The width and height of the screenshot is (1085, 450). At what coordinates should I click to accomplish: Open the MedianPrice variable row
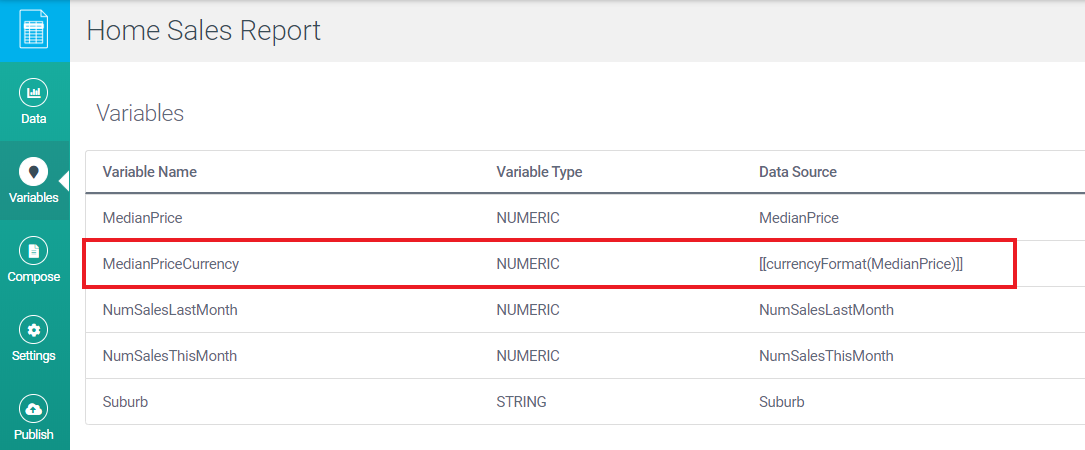[x=142, y=218]
